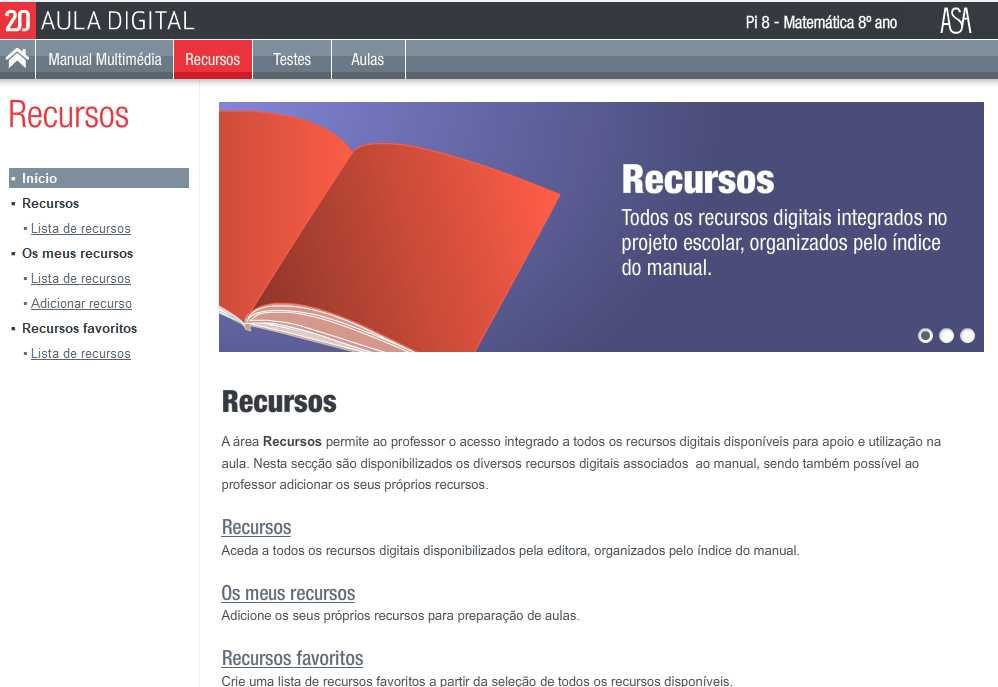Click the 20 Aula Digital logo

(97, 20)
